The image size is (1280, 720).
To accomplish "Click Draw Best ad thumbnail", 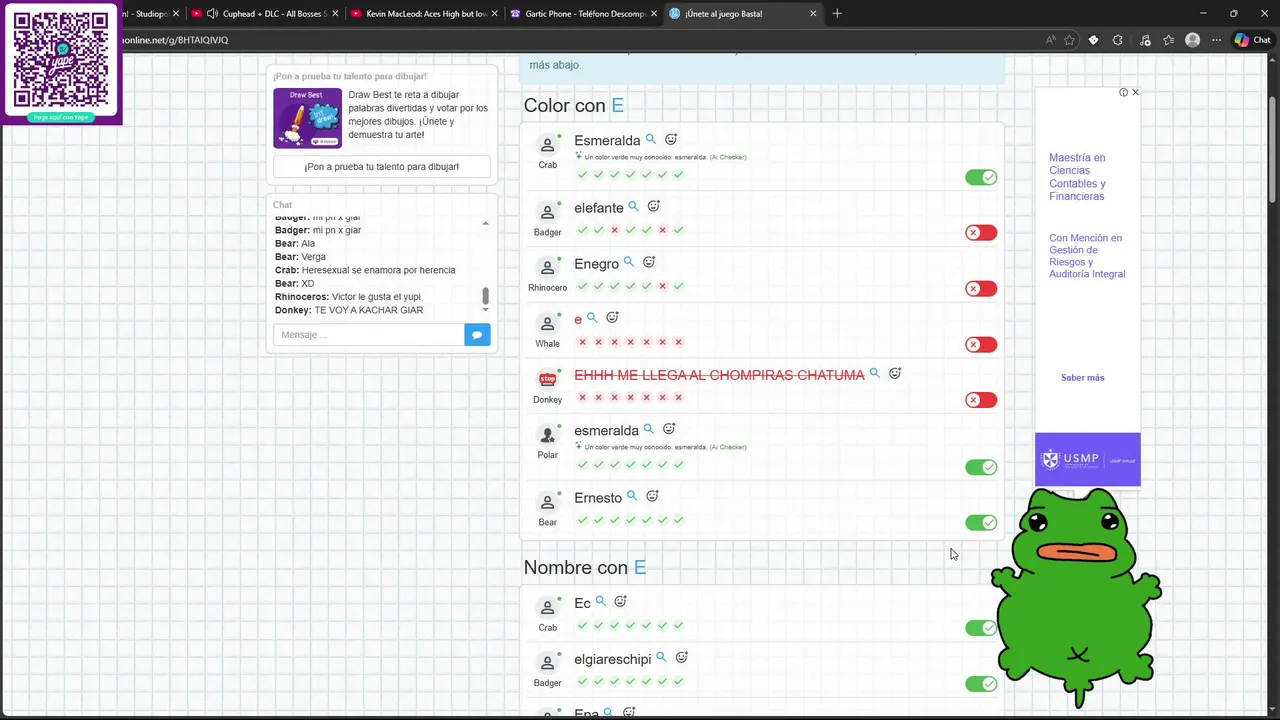I will click(307, 118).
